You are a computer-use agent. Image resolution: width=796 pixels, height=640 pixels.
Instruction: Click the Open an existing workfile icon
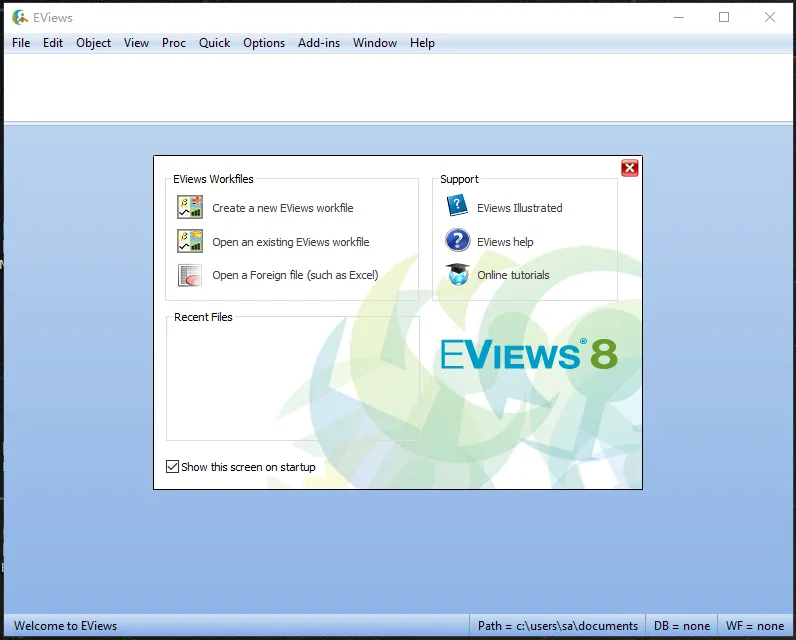pos(190,241)
